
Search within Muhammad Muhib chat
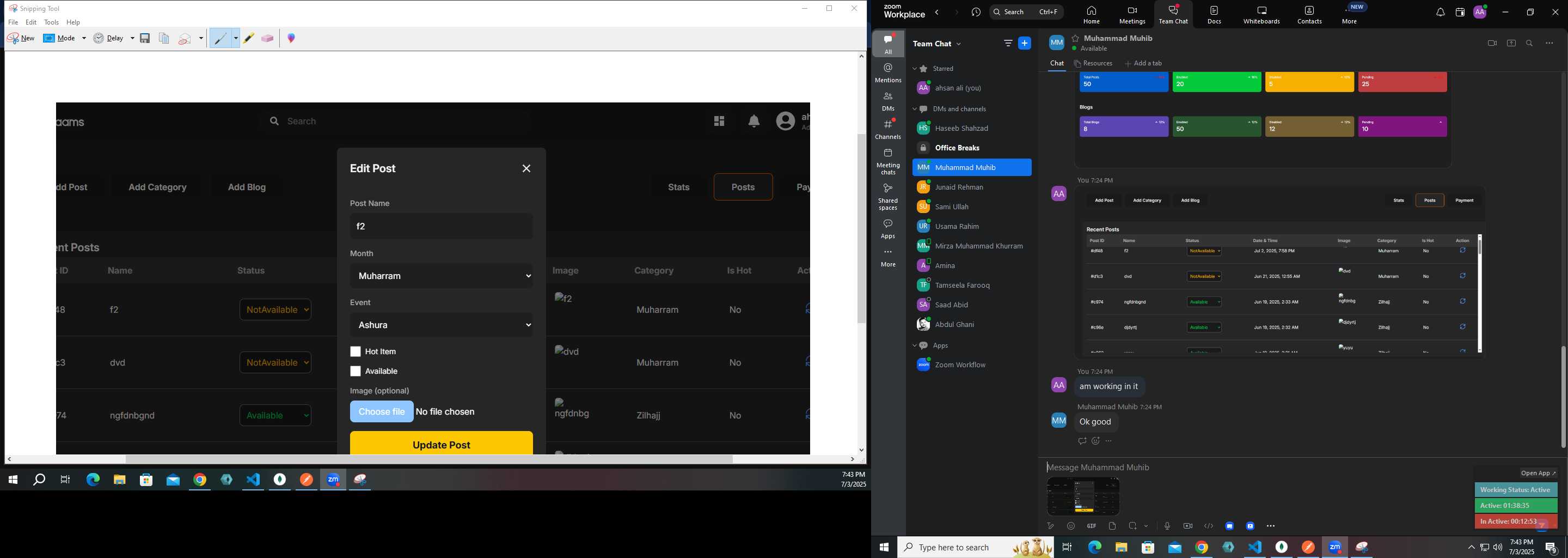coord(1530,43)
